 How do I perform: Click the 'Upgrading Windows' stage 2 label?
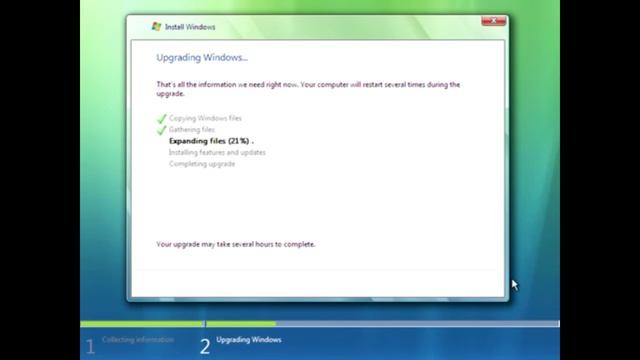(249, 340)
